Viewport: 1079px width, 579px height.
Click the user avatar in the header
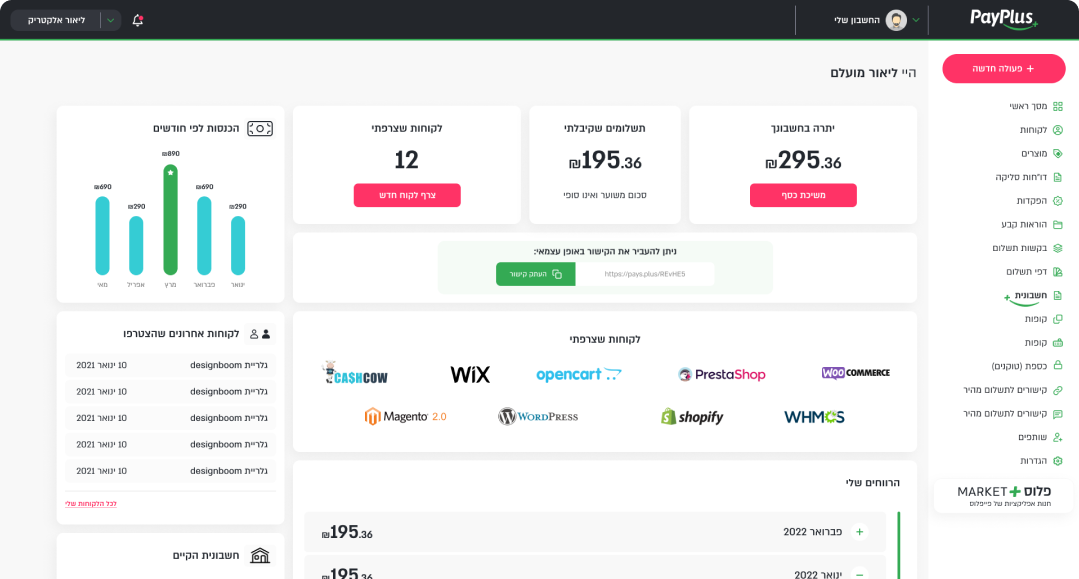click(896, 20)
